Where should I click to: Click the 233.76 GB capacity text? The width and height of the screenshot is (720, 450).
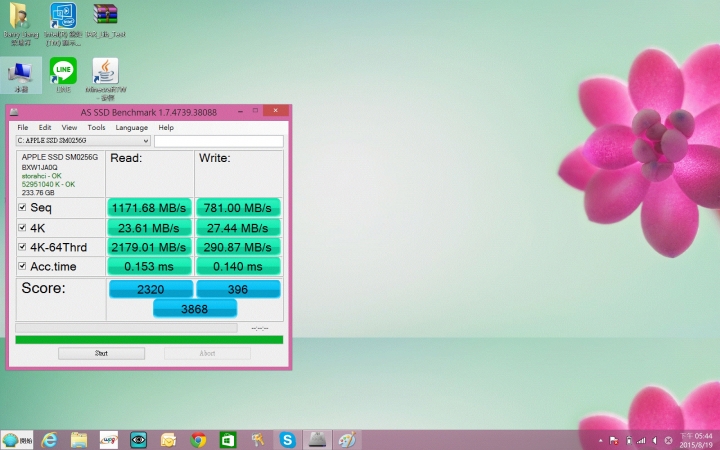click(38, 192)
